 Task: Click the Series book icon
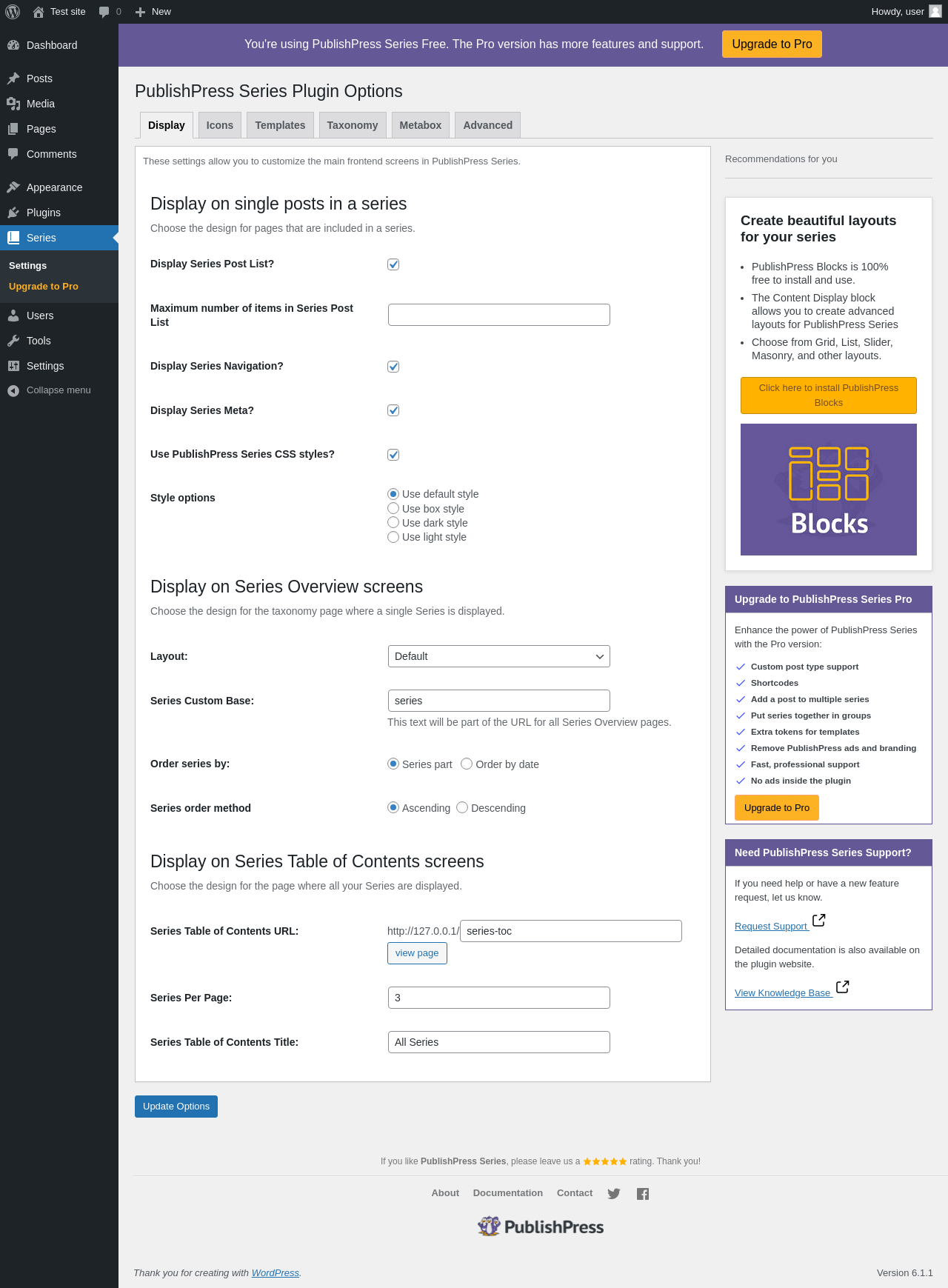click(x=13, y=238)
